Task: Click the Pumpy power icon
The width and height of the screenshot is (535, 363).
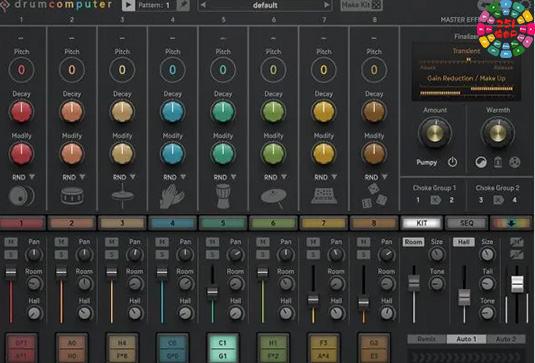Action: (x=452, y=162)
